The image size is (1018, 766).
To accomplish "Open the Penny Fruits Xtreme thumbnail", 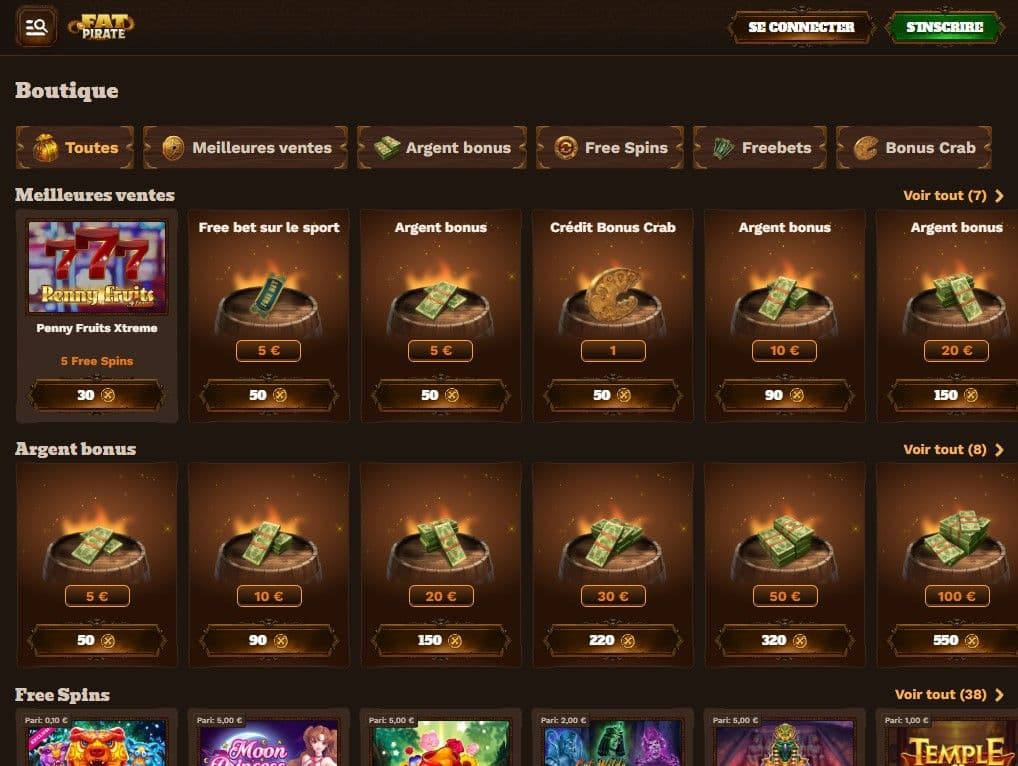I will tap(97, 267).
